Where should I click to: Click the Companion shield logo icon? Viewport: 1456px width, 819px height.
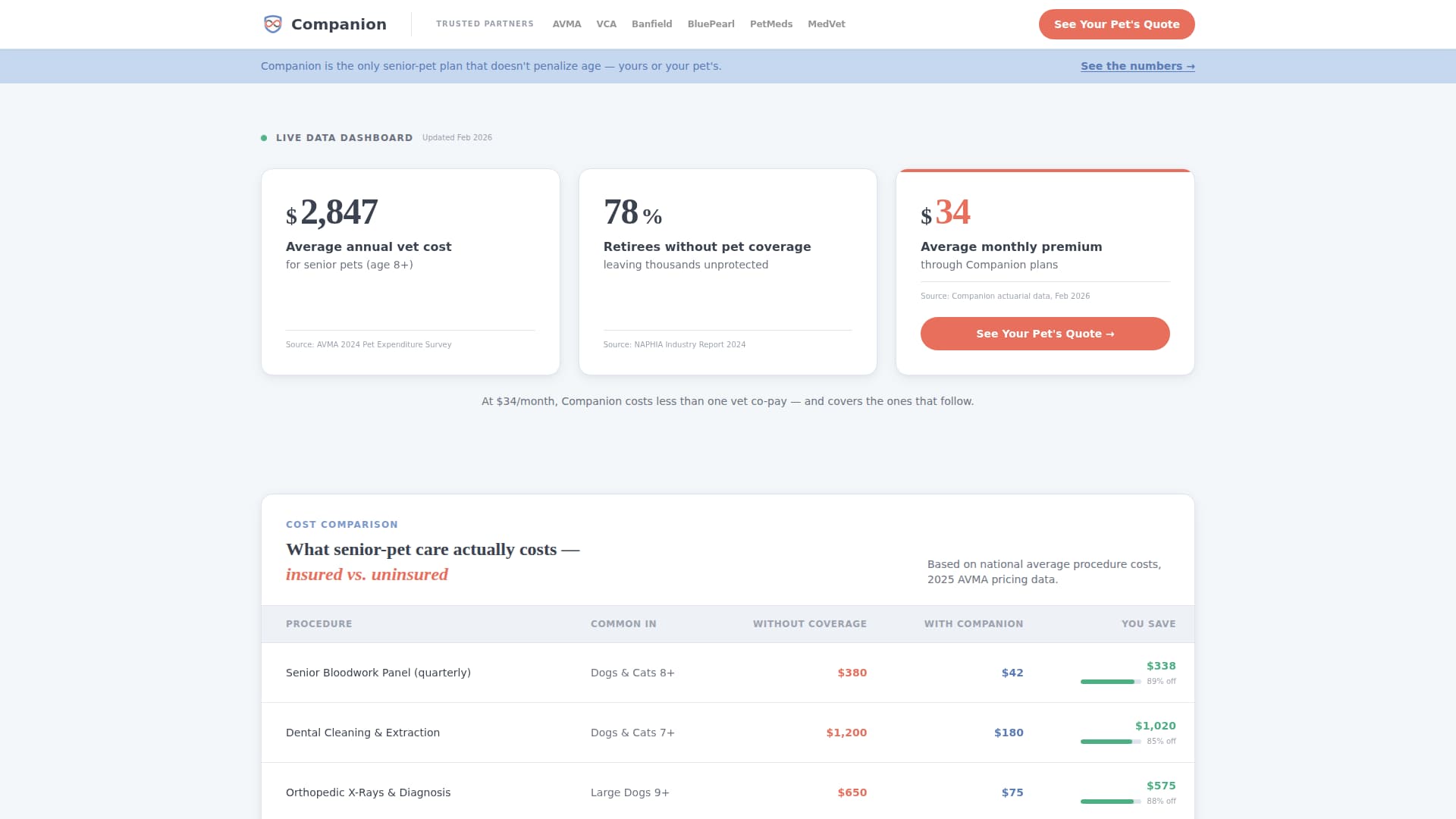pyautogui.click(x=272, y=24)
